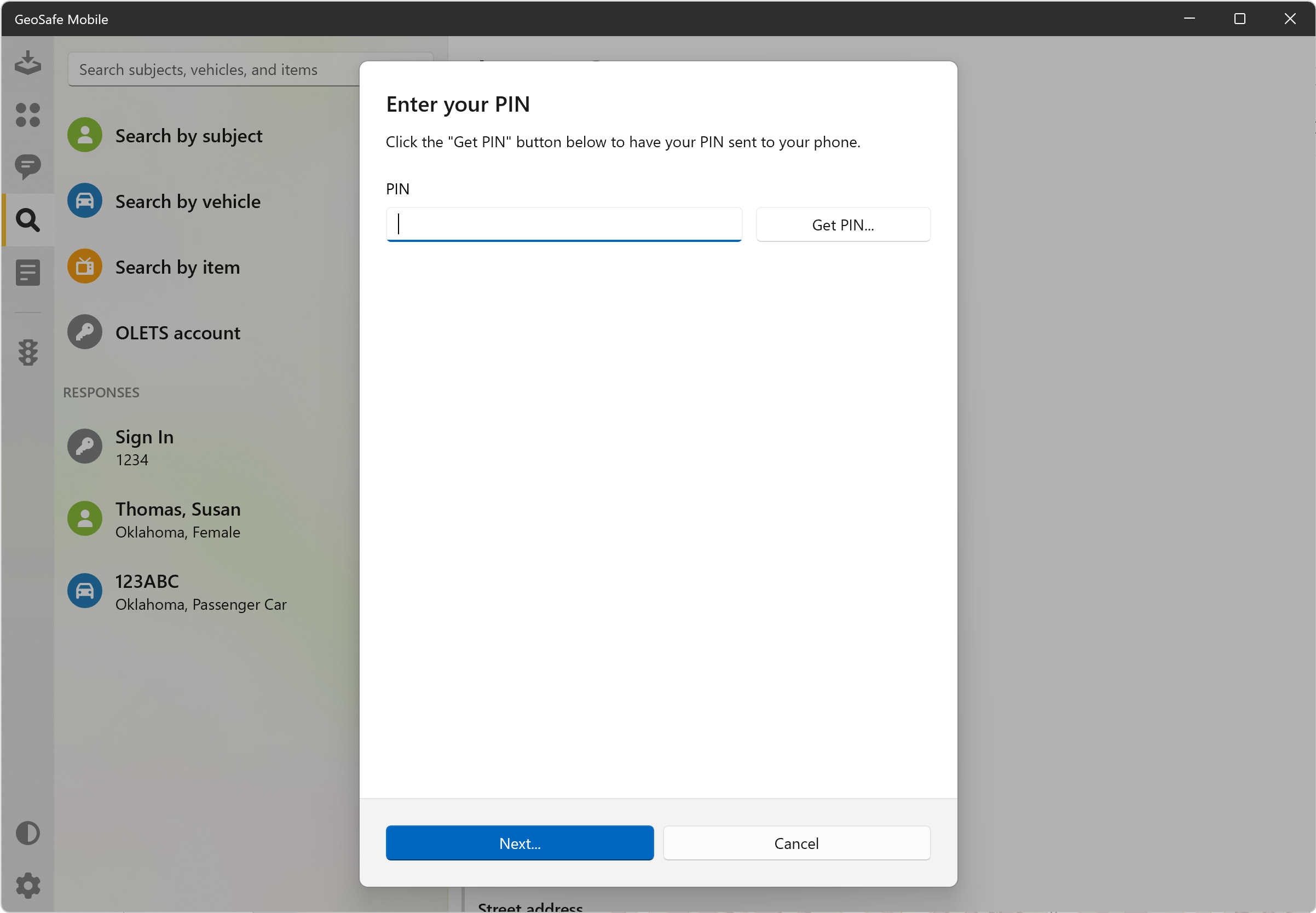Open the OLETS account entry
Image resolution: width=1316 pixels, height=913 pixels.
click(x=177, y=333)
